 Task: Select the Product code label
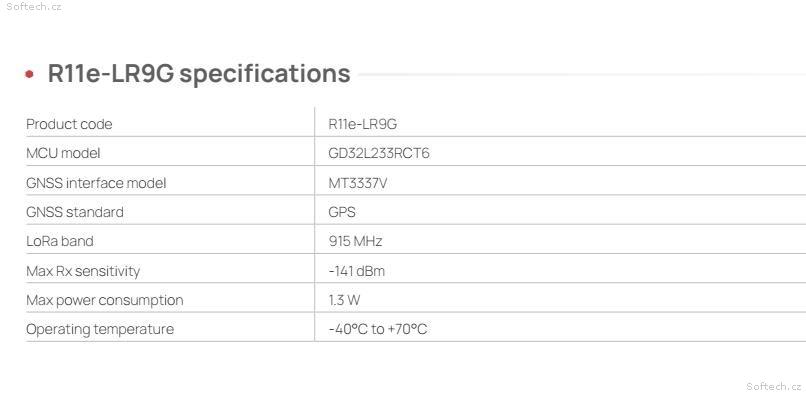[69, 124]
